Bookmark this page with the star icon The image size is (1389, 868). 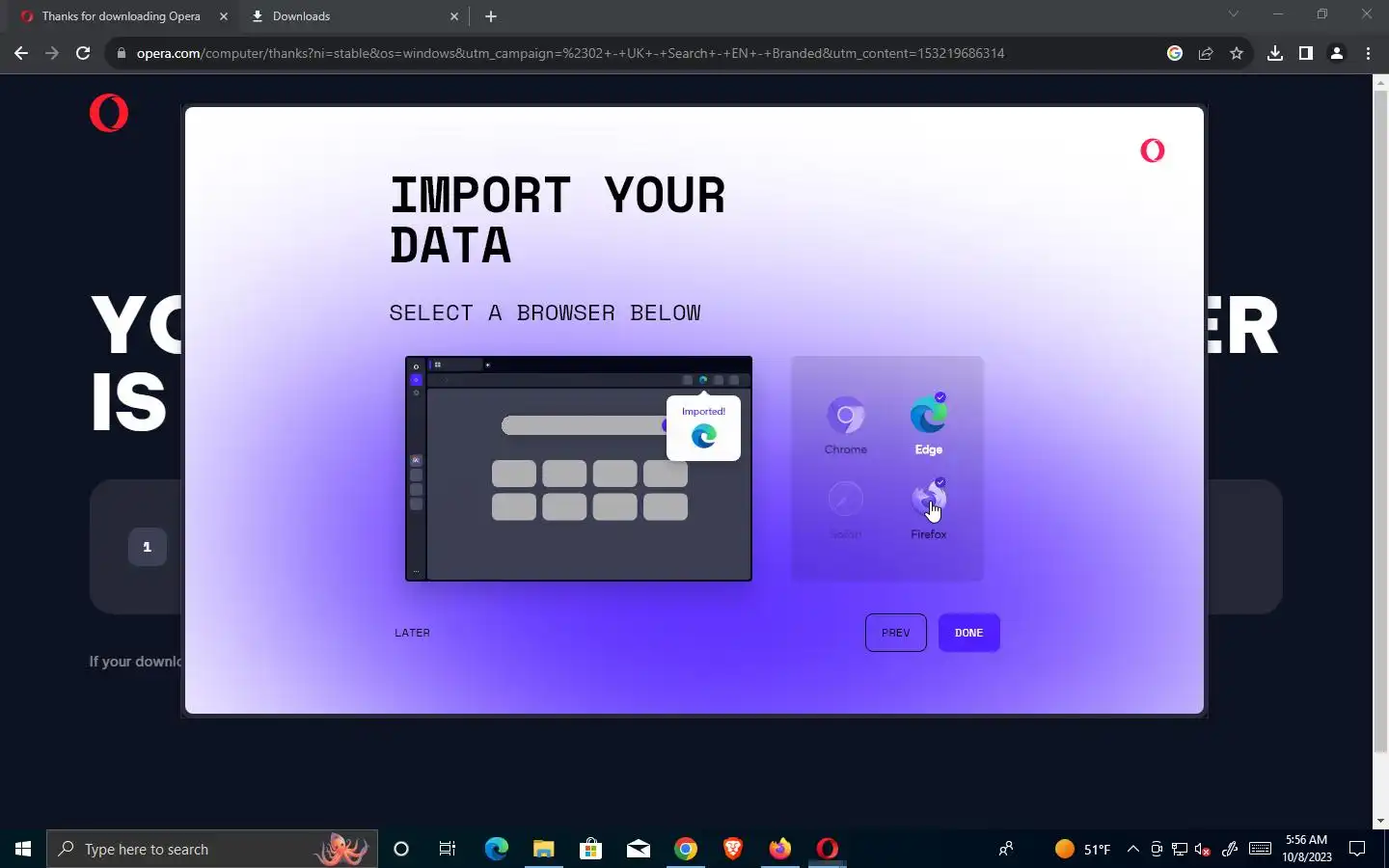coord(1237,53)
